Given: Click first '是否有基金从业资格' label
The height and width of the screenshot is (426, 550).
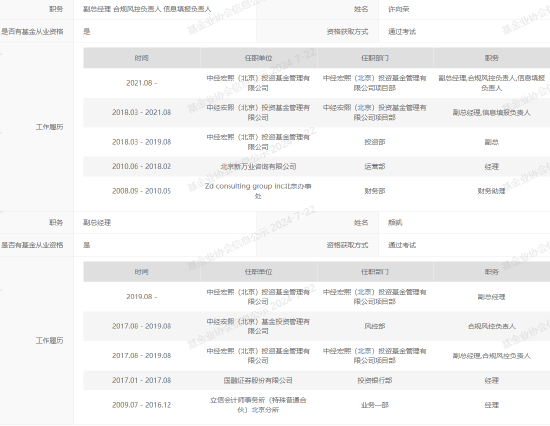Looking at the screenshot, I should pos(32,32).
